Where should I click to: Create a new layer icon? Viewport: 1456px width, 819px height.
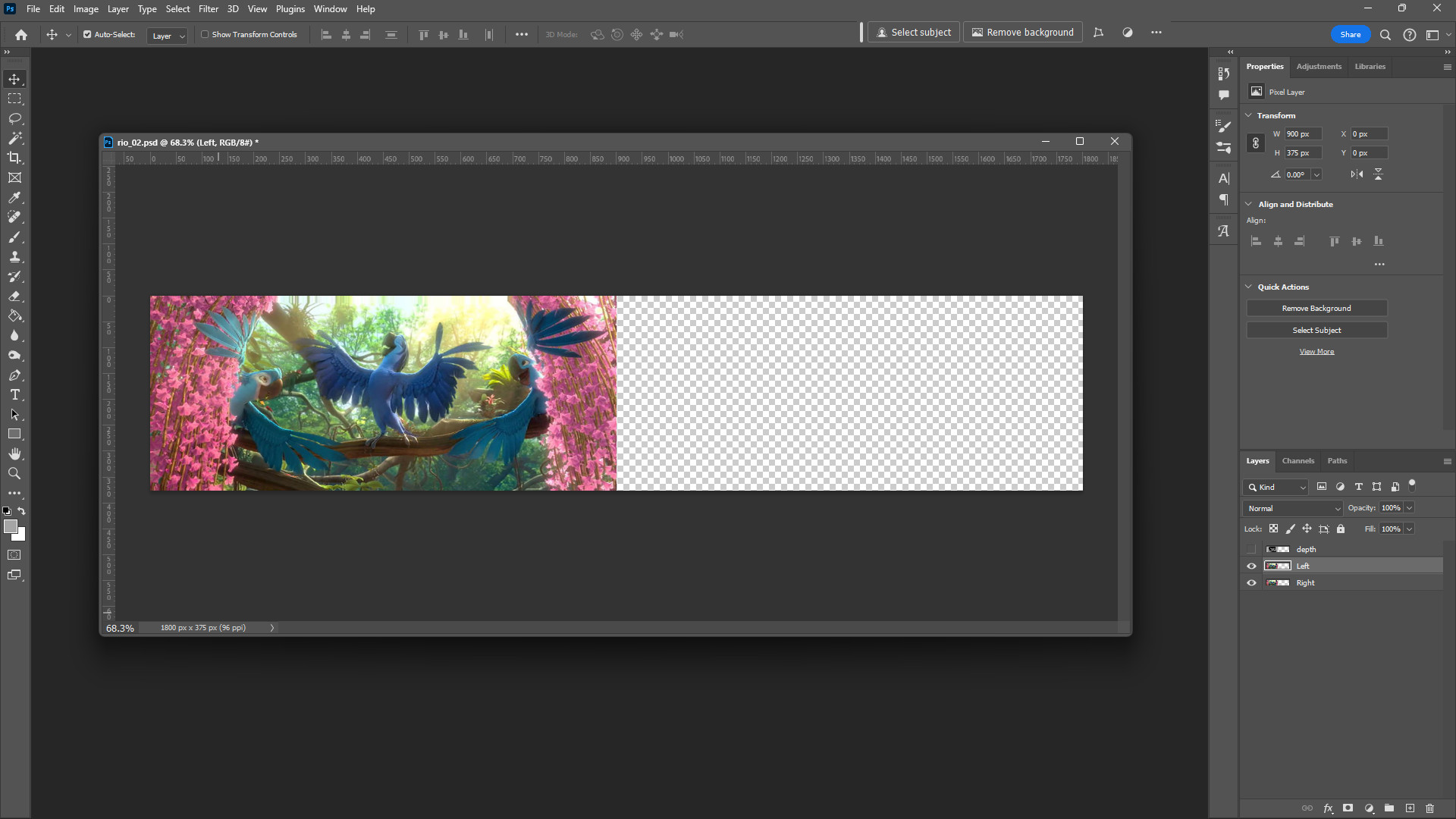(x=1410, y=808)
